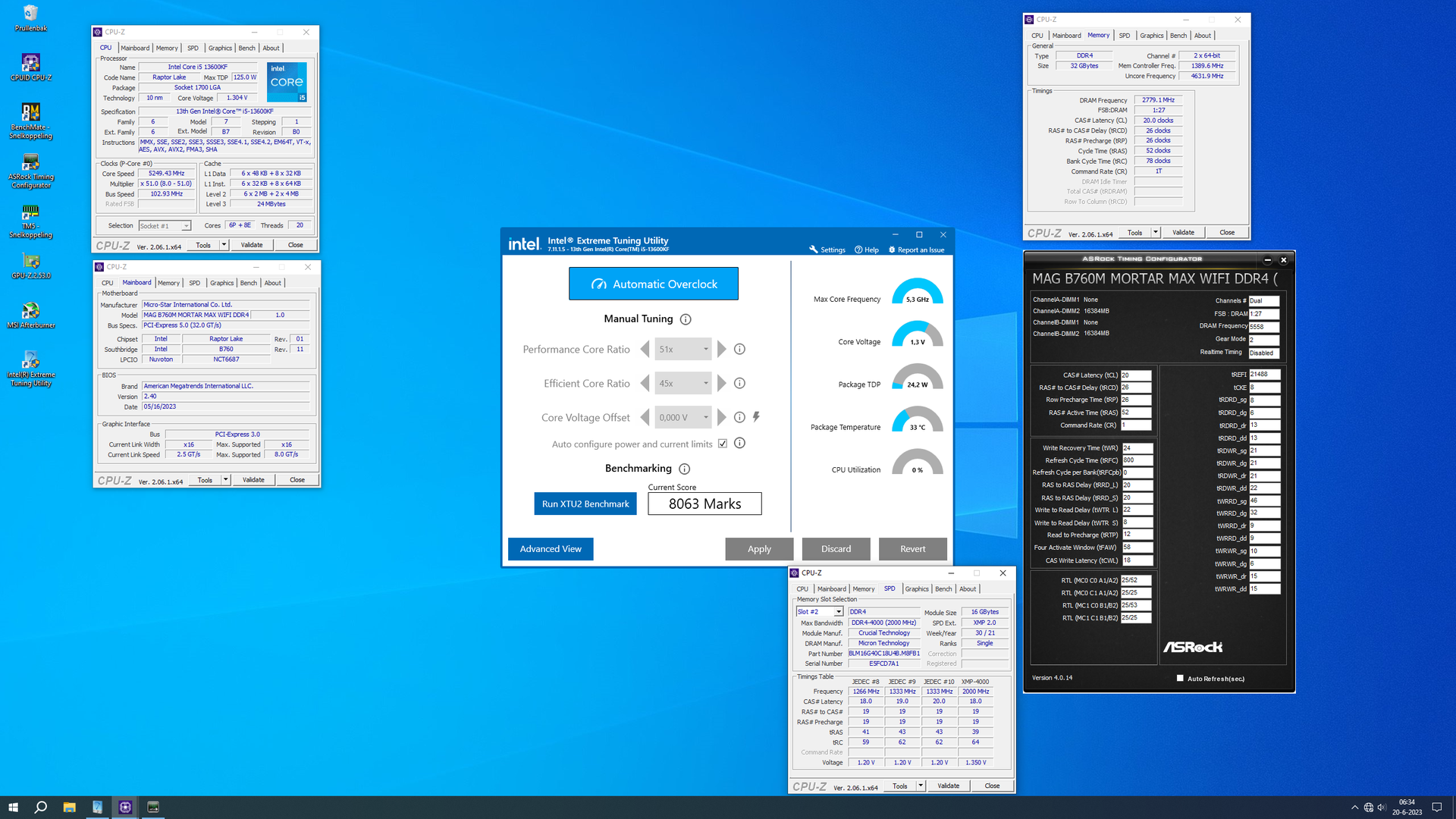1456x819 pixels.
Task: Click the Advanced View button
Action: (x=551, y=549)
